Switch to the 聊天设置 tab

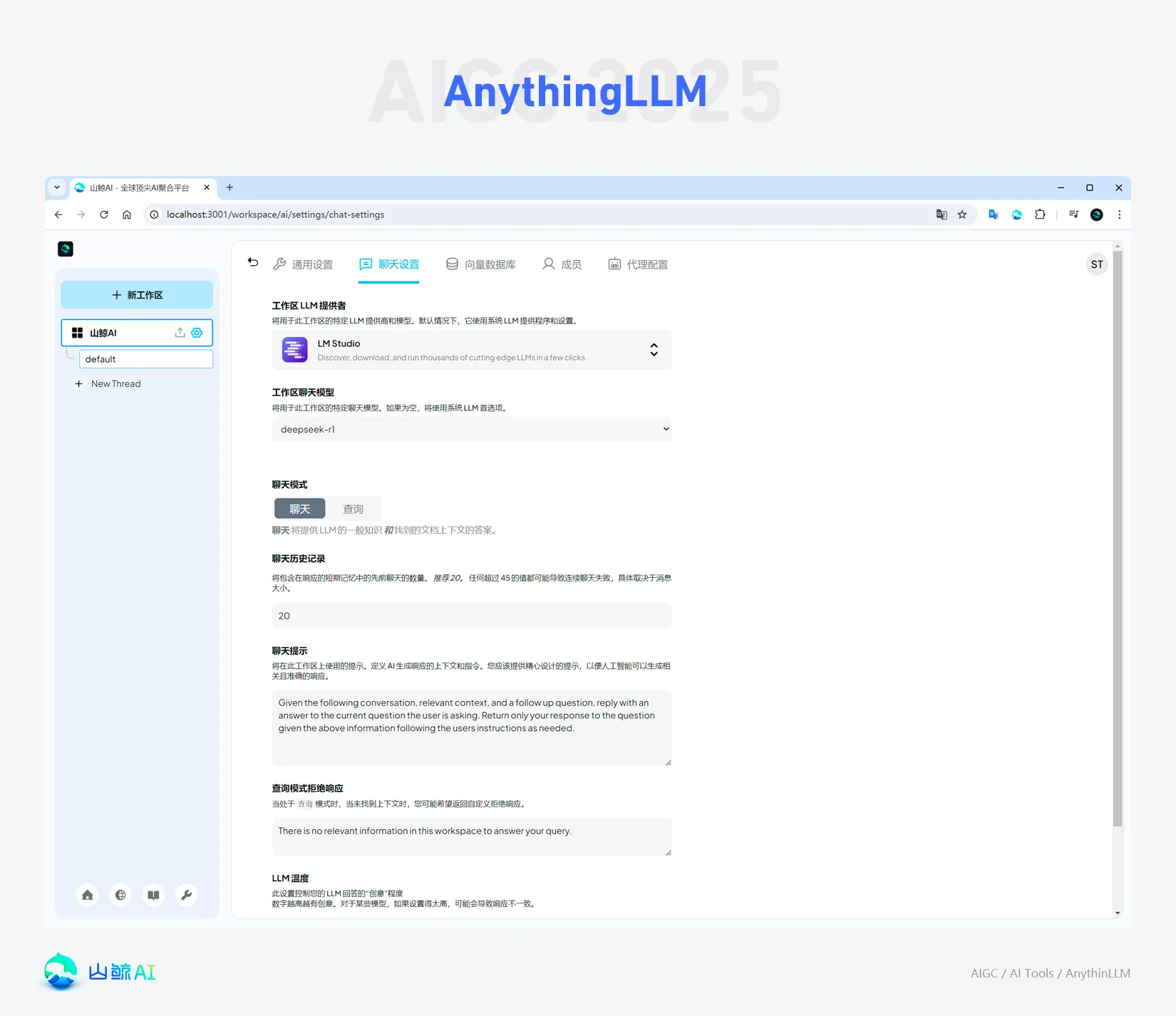click(x=389, y=264)
